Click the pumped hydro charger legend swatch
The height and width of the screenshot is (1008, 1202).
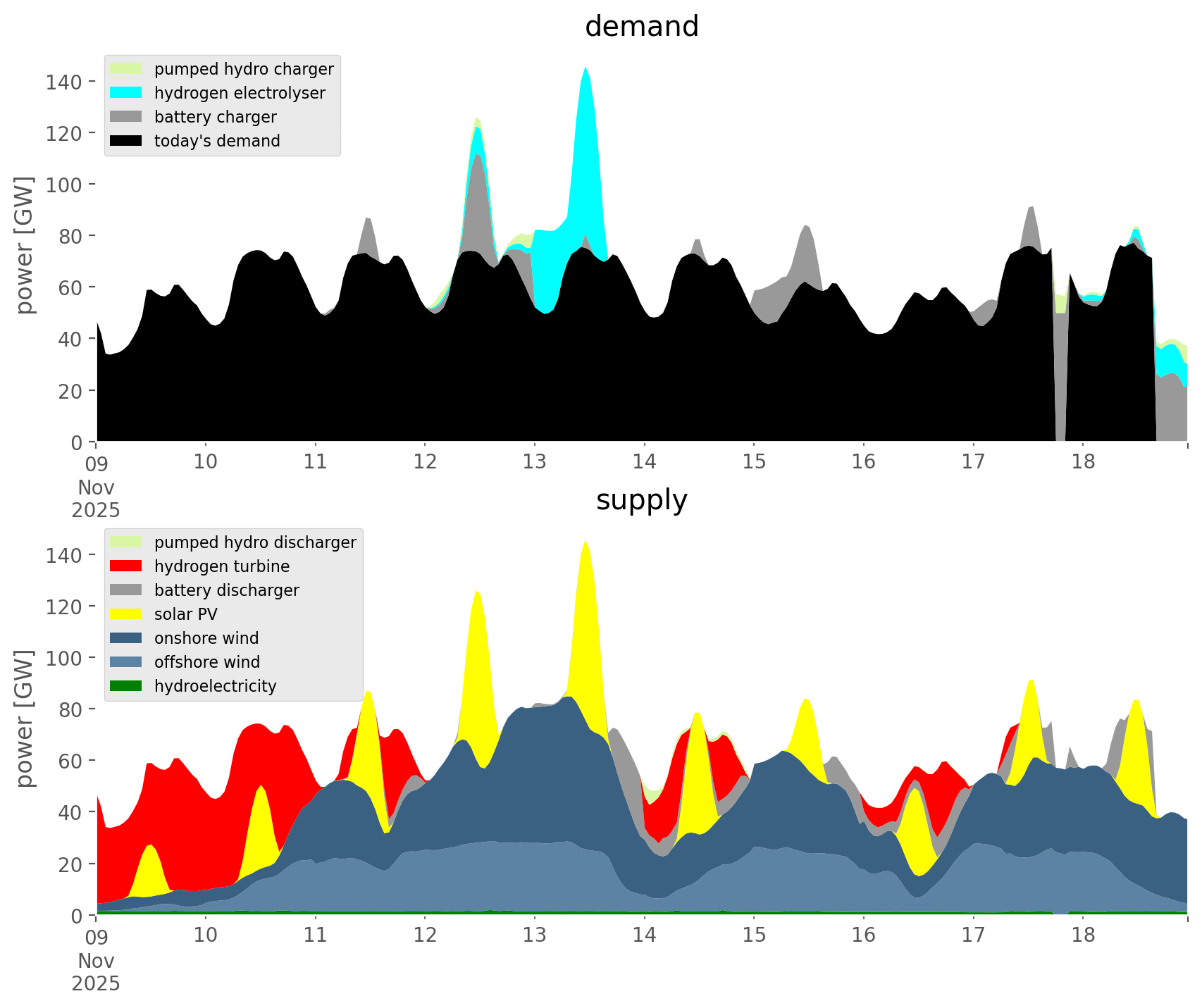click(x=126, y=69)
